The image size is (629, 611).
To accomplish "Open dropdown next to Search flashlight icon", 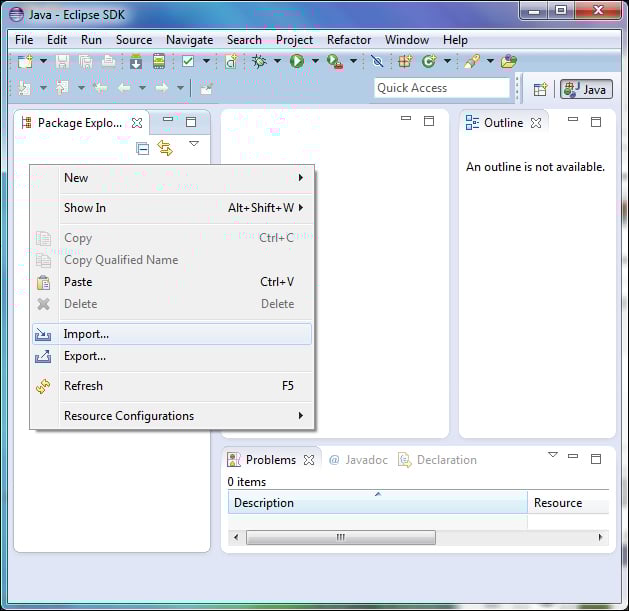I will 490,61.
